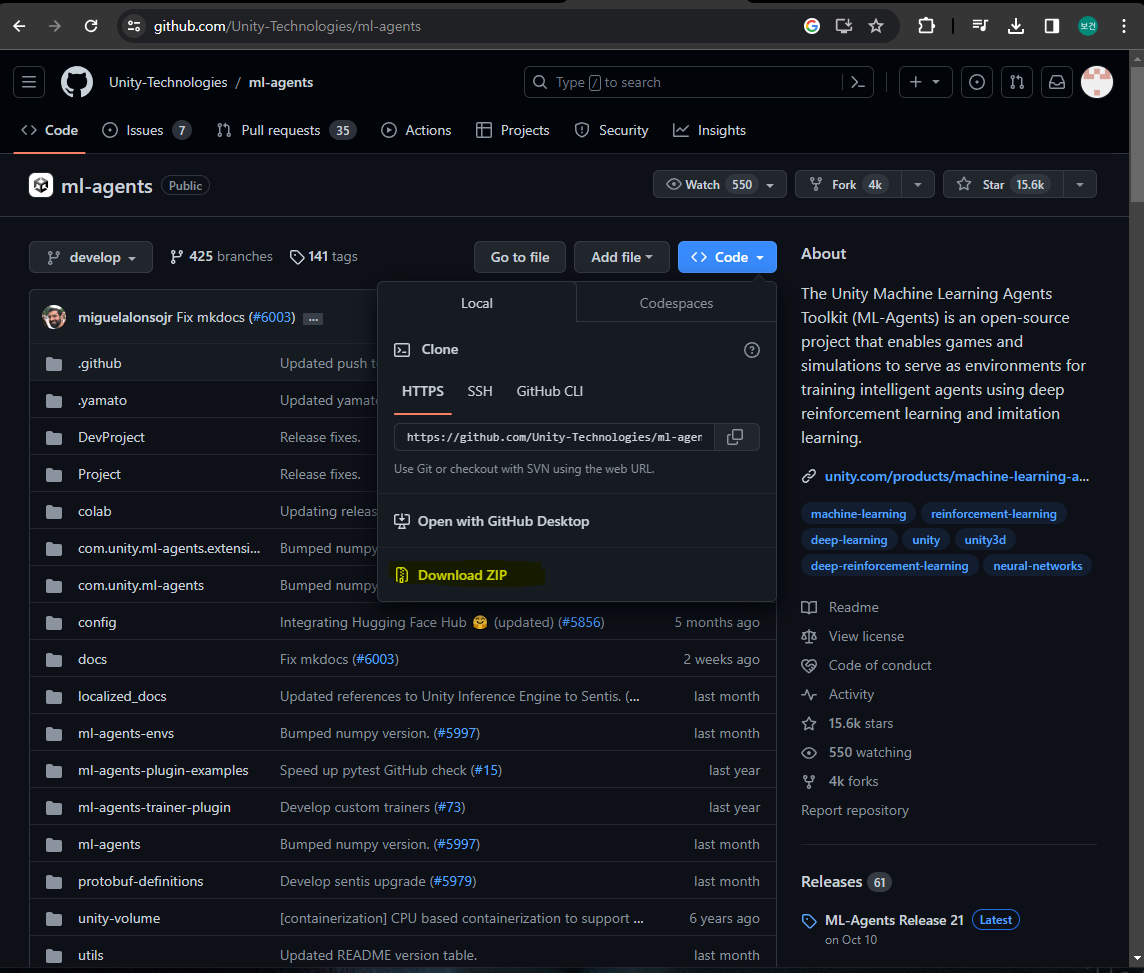Screen dimensions: 1144x973
Task: Reload the page with browser refresh icon
Action: coord(91,26)
